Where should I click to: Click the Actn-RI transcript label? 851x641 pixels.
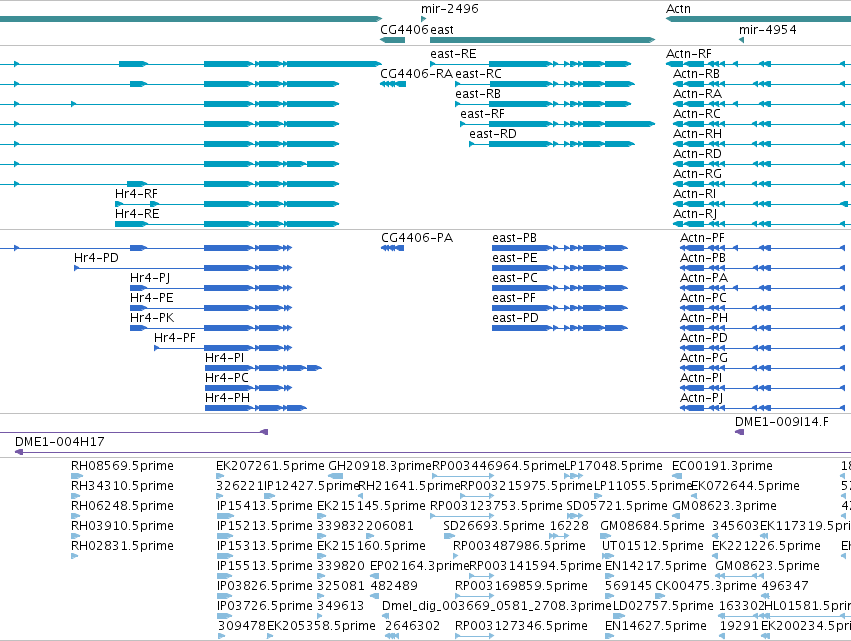695,194
